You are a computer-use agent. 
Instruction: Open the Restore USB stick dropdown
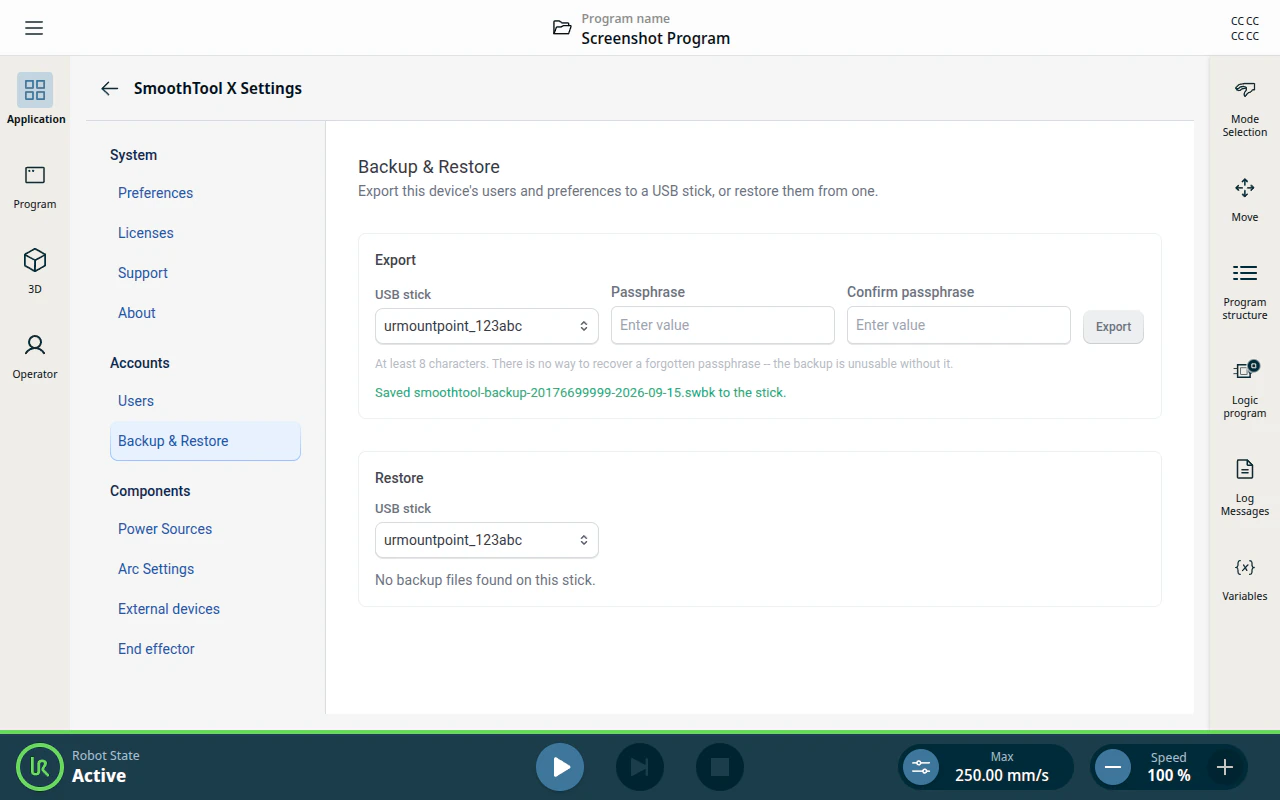point(487,540)
